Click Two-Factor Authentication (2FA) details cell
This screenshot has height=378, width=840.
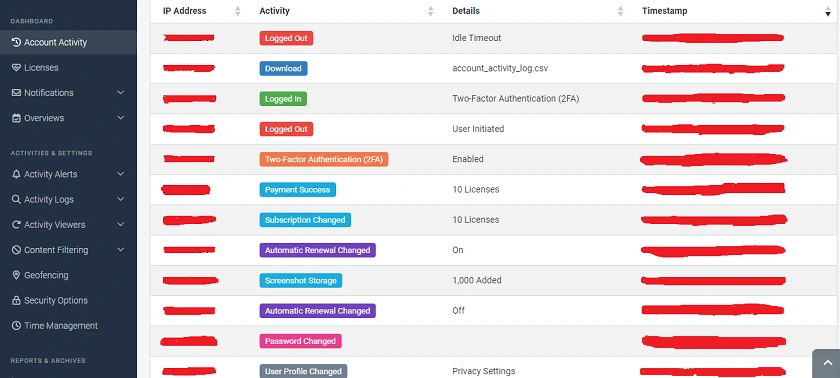tap(515, 99)
